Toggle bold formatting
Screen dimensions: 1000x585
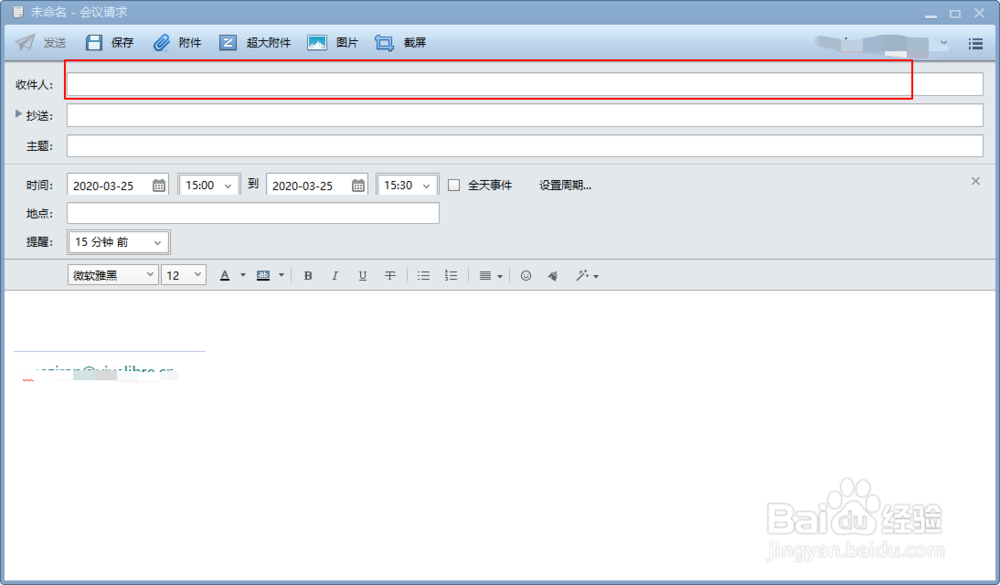point(308,275)
